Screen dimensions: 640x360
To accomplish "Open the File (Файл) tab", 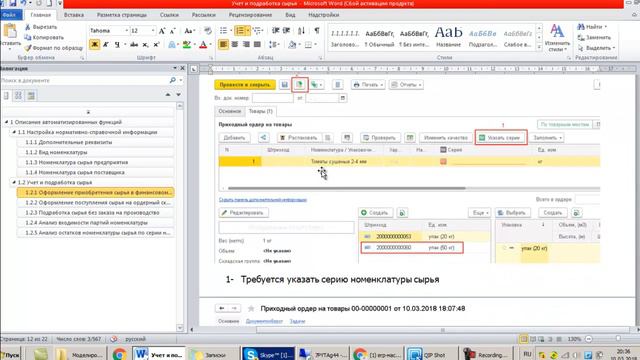I will point(9,15).
